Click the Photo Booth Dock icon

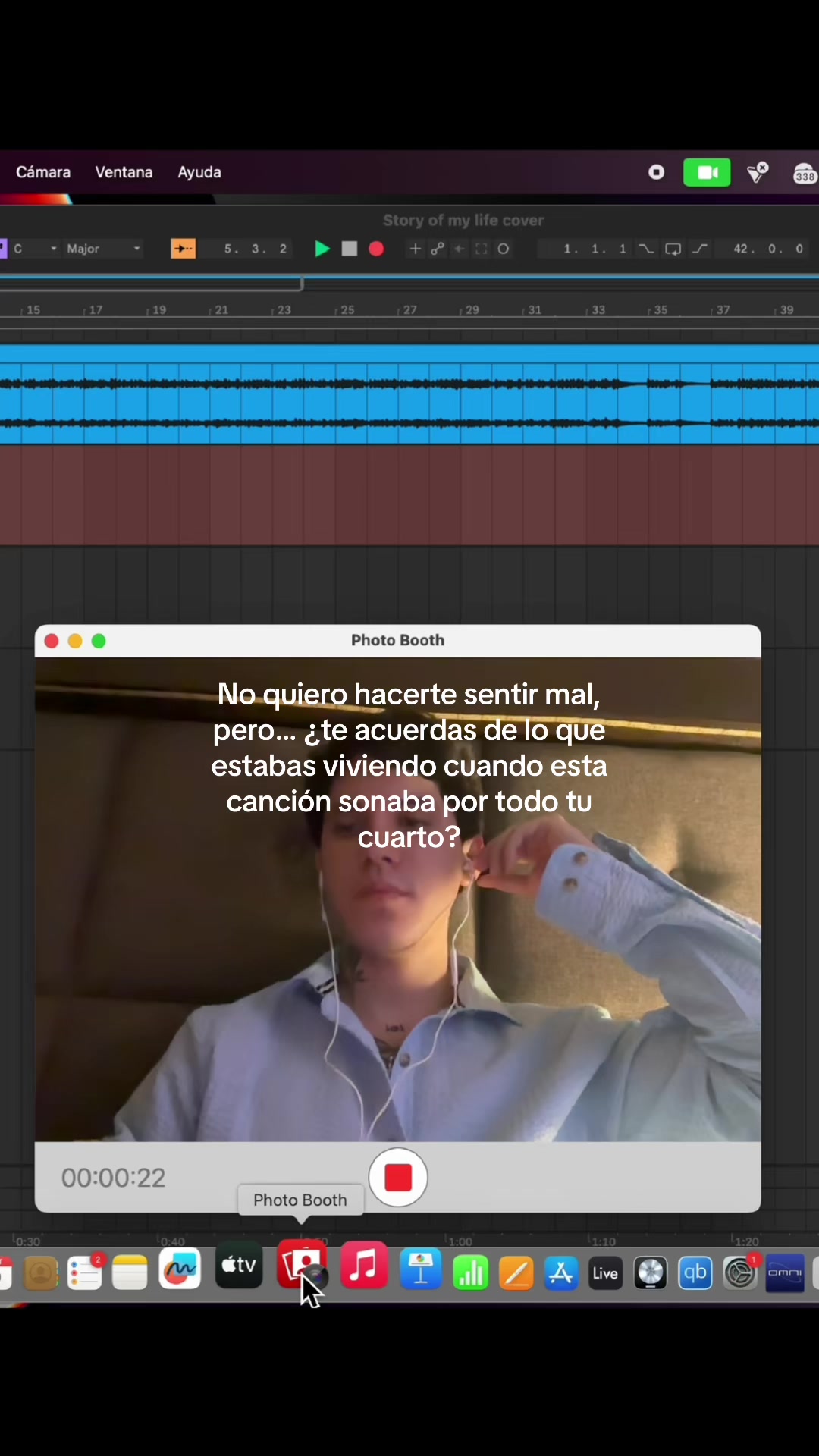pyautogui.click(x=302, y=1265)
